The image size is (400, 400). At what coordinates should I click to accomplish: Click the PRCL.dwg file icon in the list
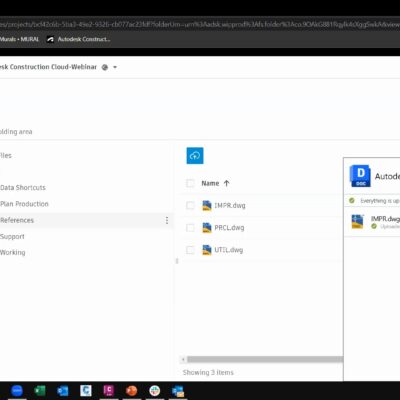(207, 228)
